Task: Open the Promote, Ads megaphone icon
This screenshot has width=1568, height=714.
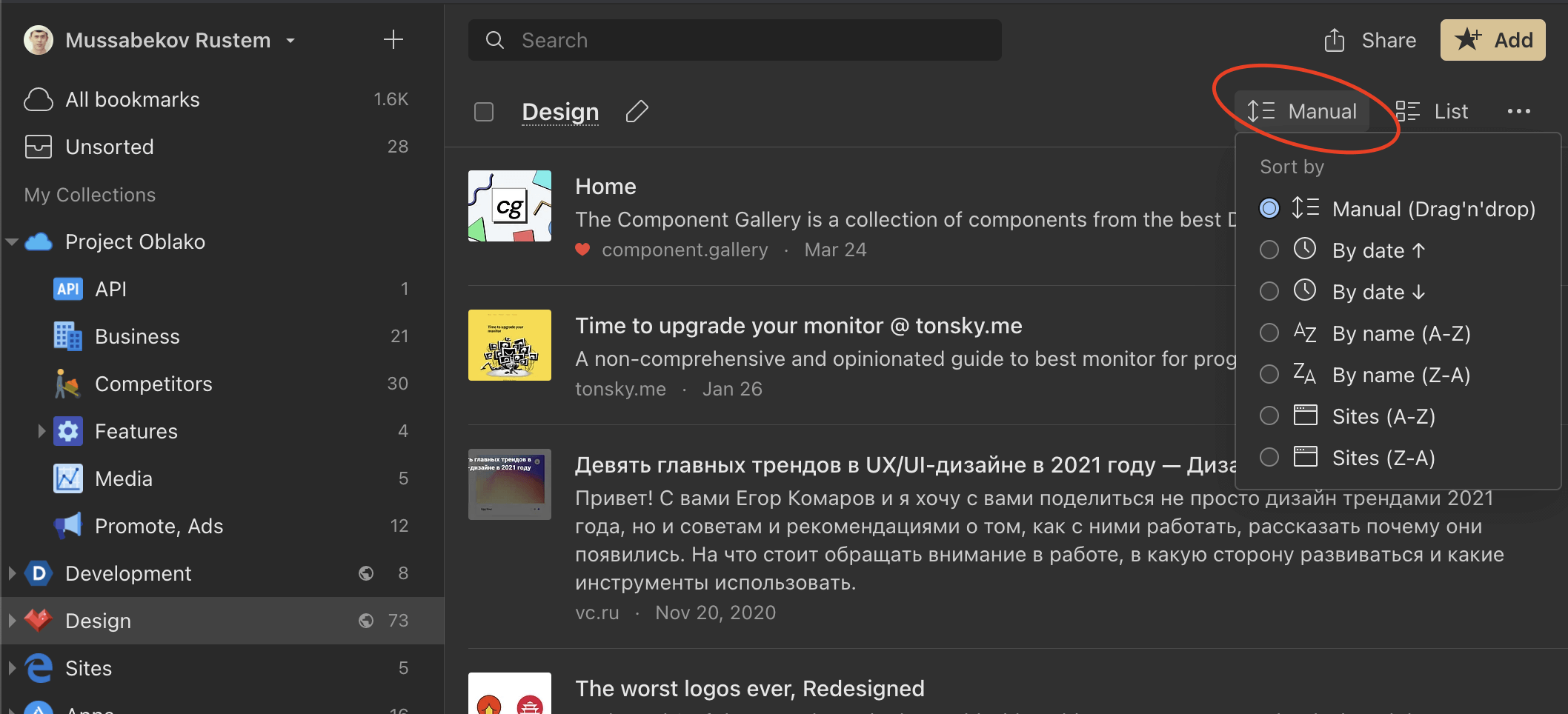Action: [x=68, y=526]
